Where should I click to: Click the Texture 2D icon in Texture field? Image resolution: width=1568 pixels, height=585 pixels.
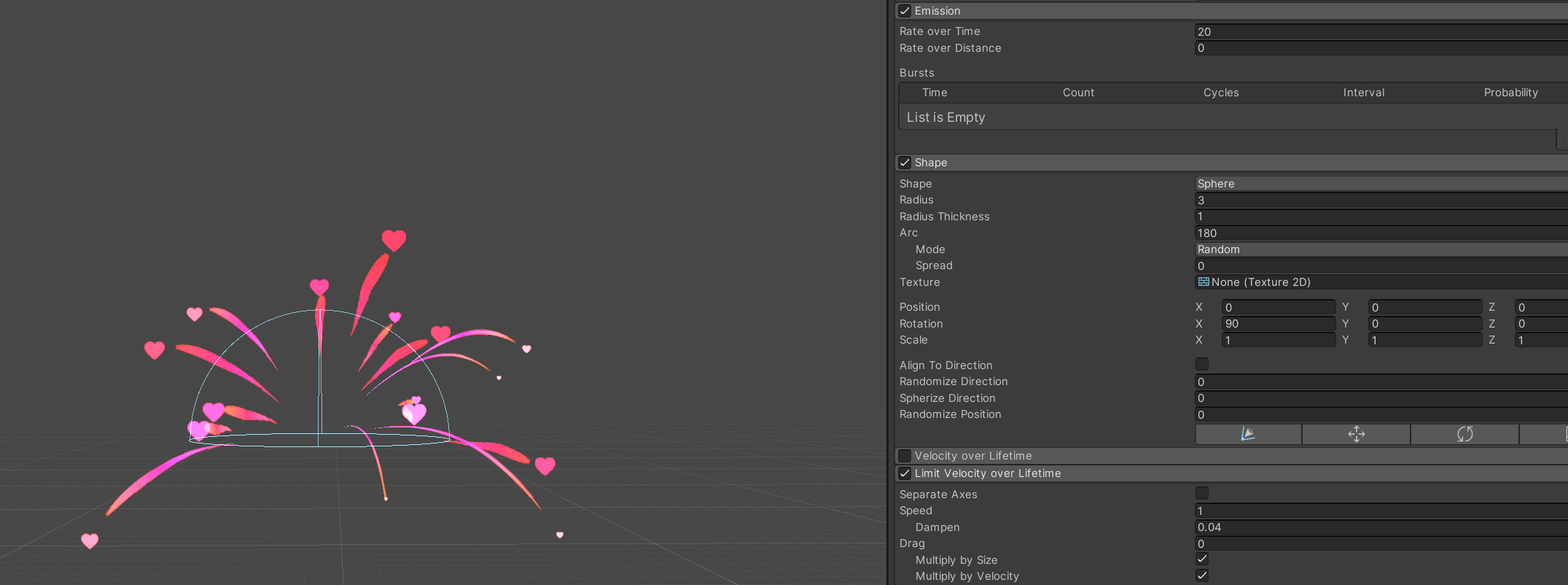[x=1204, y=282]
